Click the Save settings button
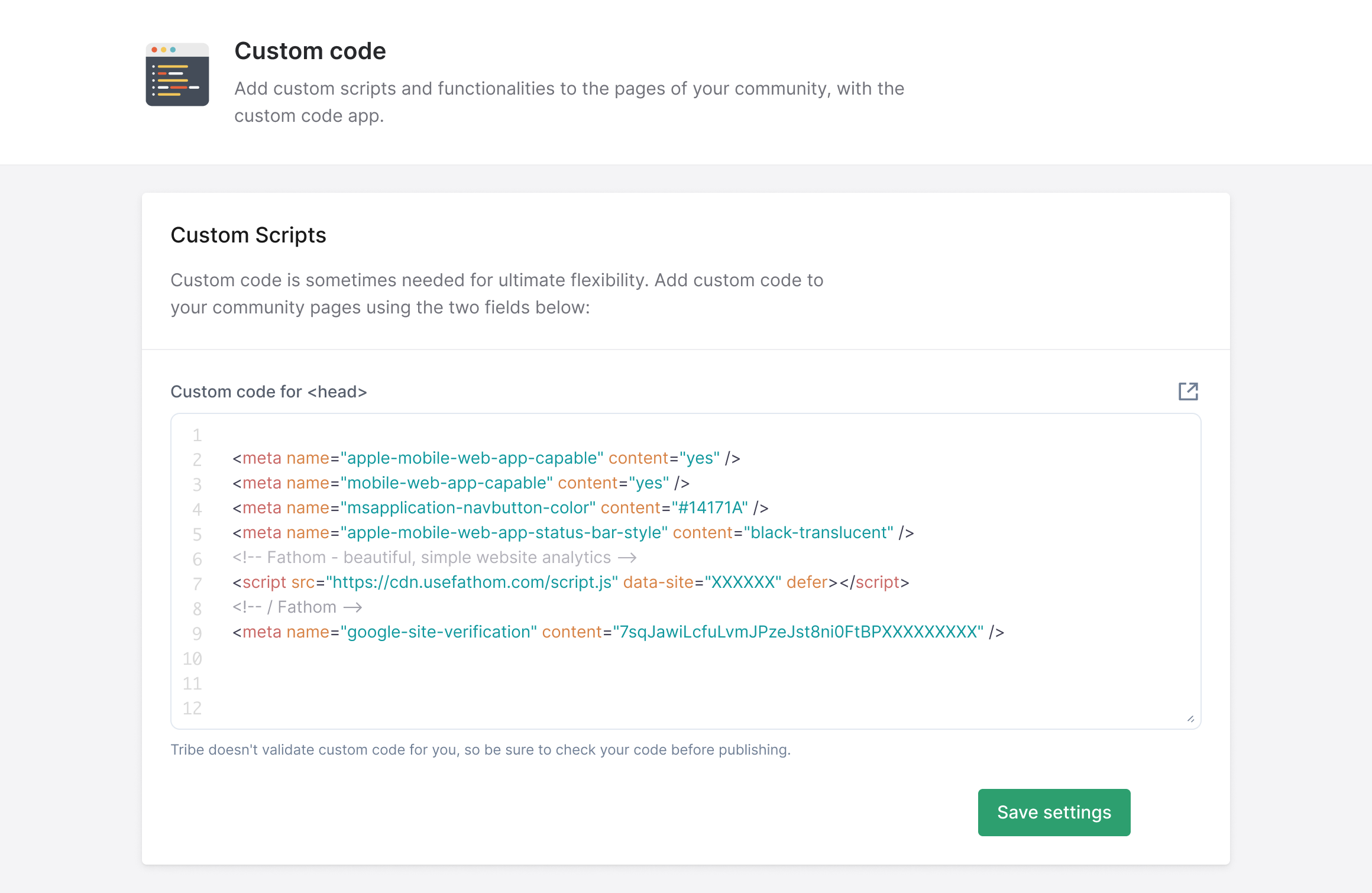Image resolution: width=1372 pixels, height=893 pixels. coord(1053,812)
